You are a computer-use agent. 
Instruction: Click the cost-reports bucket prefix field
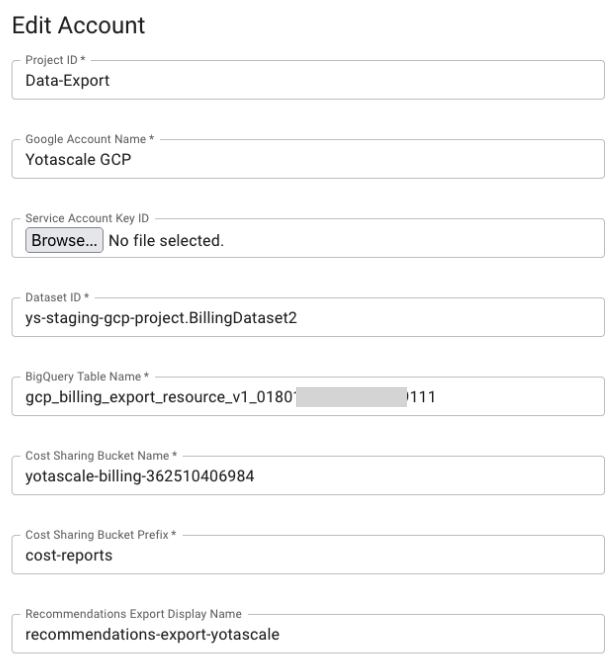point(308,555)
